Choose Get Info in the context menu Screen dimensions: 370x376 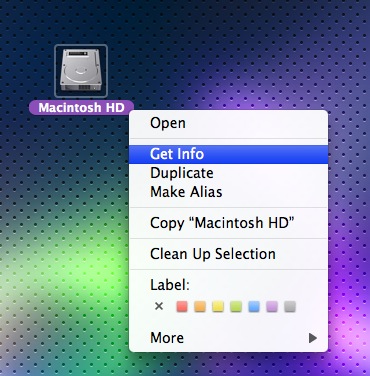pos(228,154)
